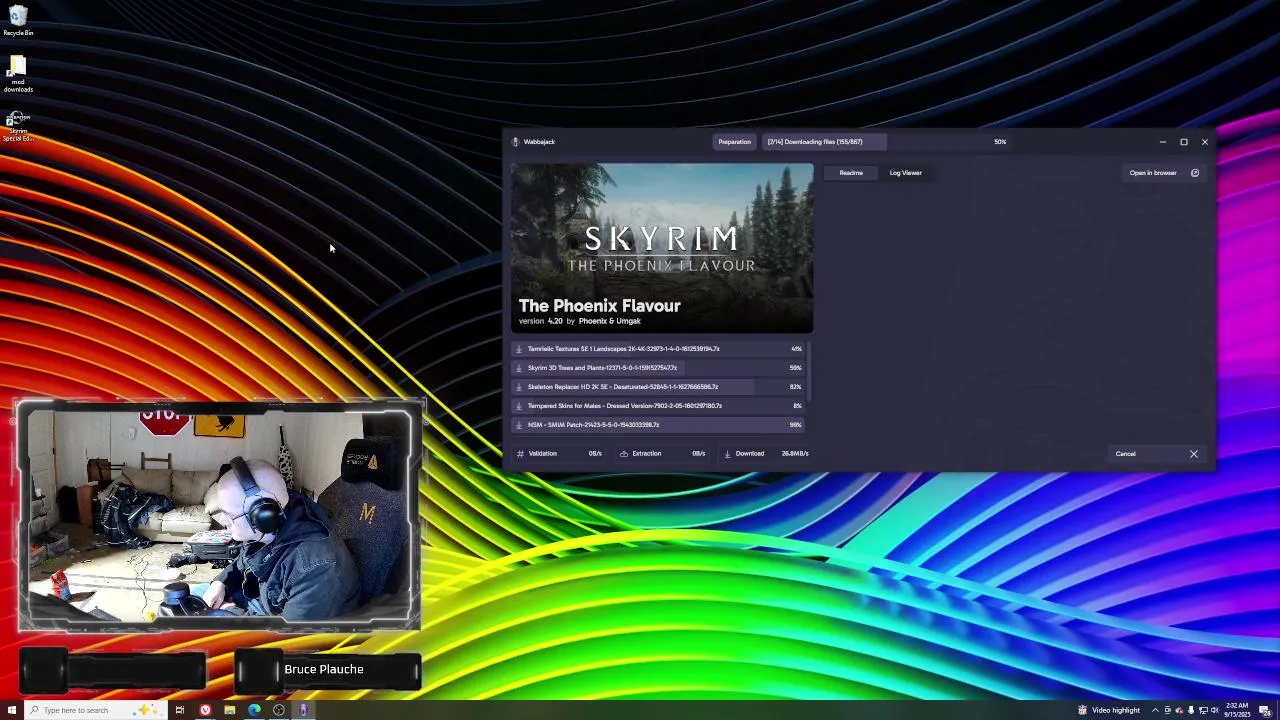1280x720 pixels.
Task: Open the Skyrim Special Edition desktop shortcut
Action: (18, 126)
